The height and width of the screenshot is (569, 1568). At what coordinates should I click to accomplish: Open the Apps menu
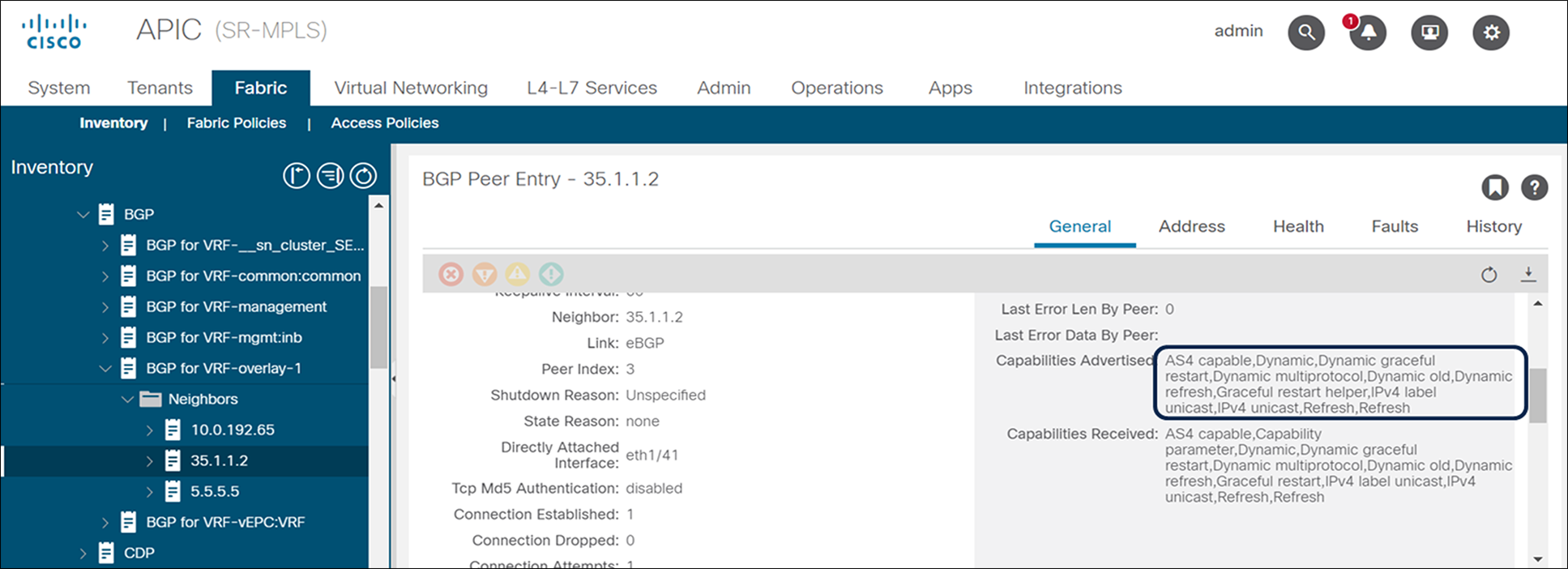[950, 88]
